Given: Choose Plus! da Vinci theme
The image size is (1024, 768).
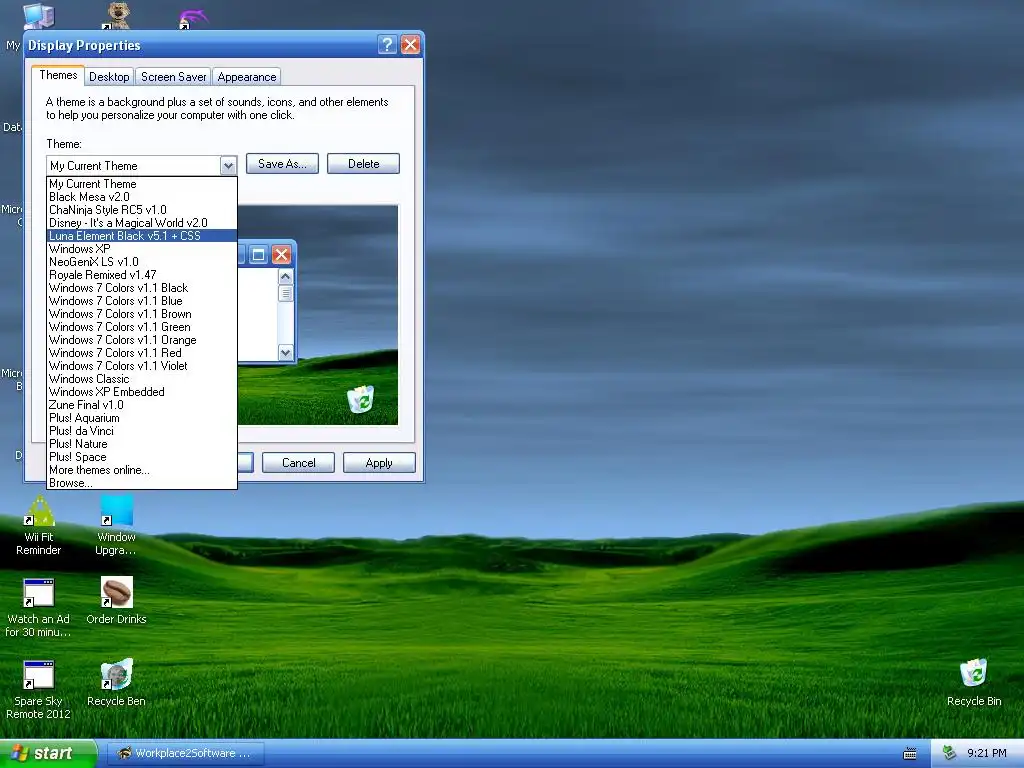Looking at the screenshot, I should [x=142, y=431].
